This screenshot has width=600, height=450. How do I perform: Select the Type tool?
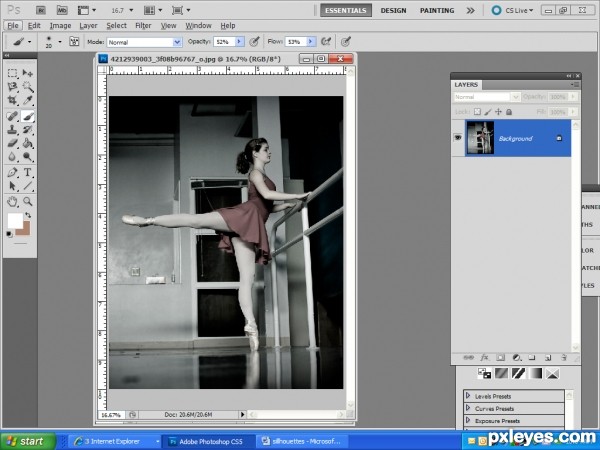point(28,172)
